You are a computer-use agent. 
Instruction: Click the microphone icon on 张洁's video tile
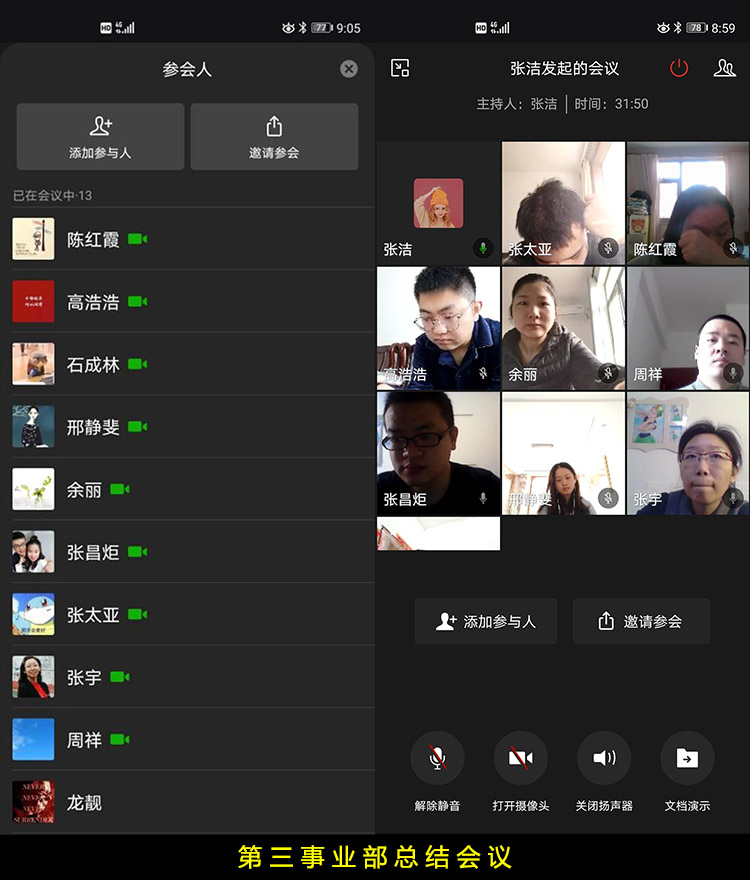(483, 248)
